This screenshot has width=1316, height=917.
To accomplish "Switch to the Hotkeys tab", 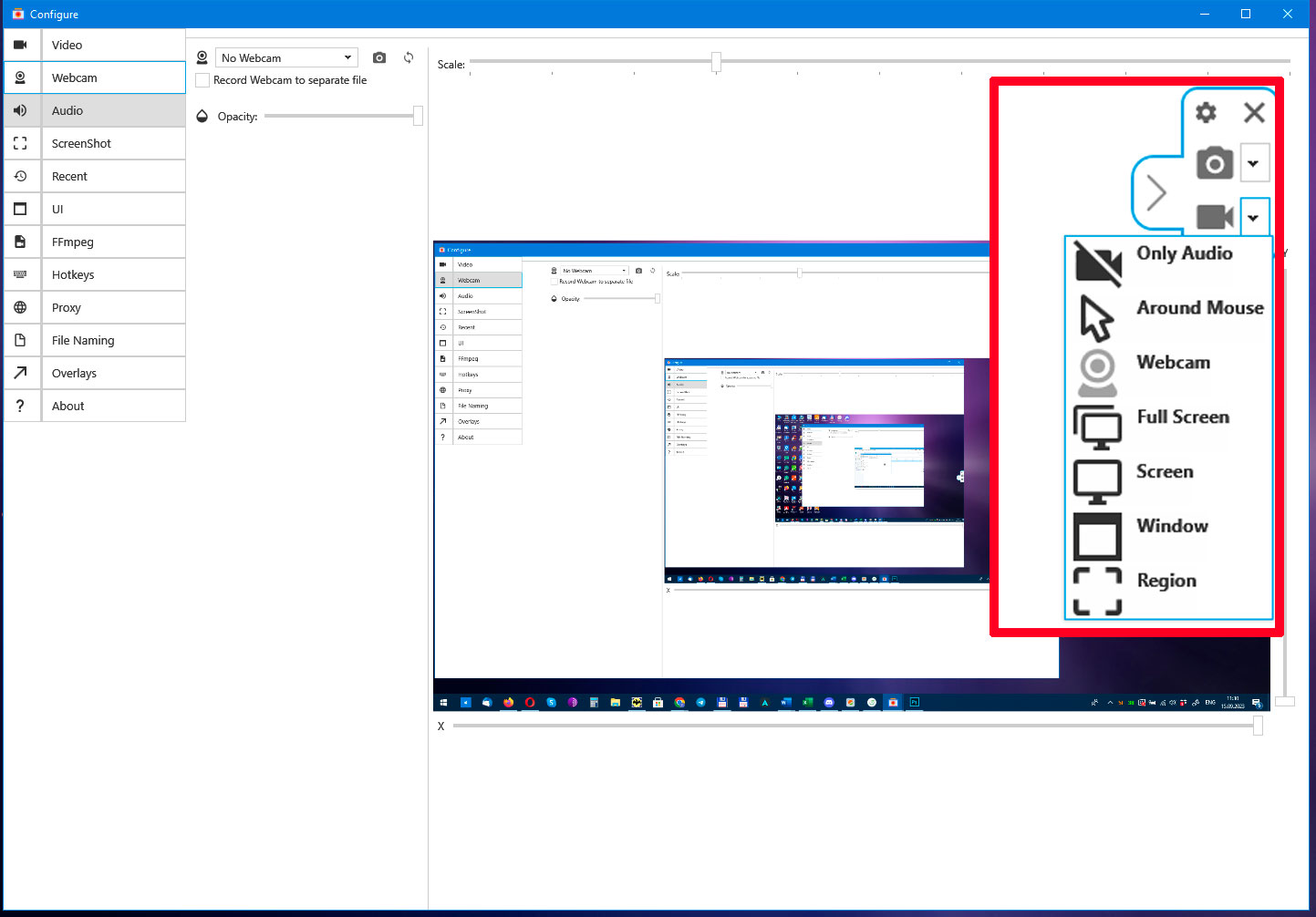I will pos(95,274).
